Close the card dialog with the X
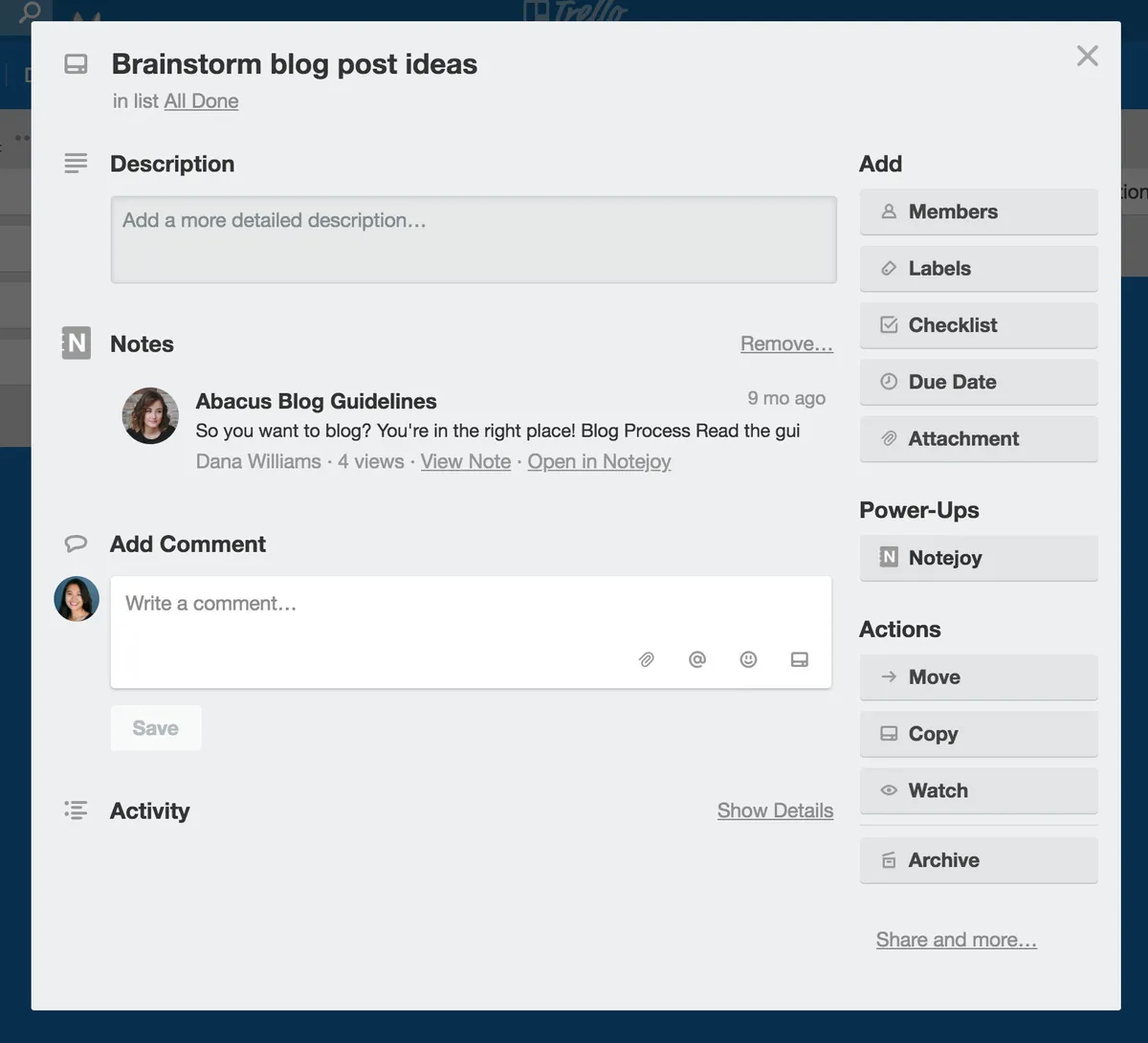1148x1043 pixels. pyautogui.click(x=1087, y=55)
